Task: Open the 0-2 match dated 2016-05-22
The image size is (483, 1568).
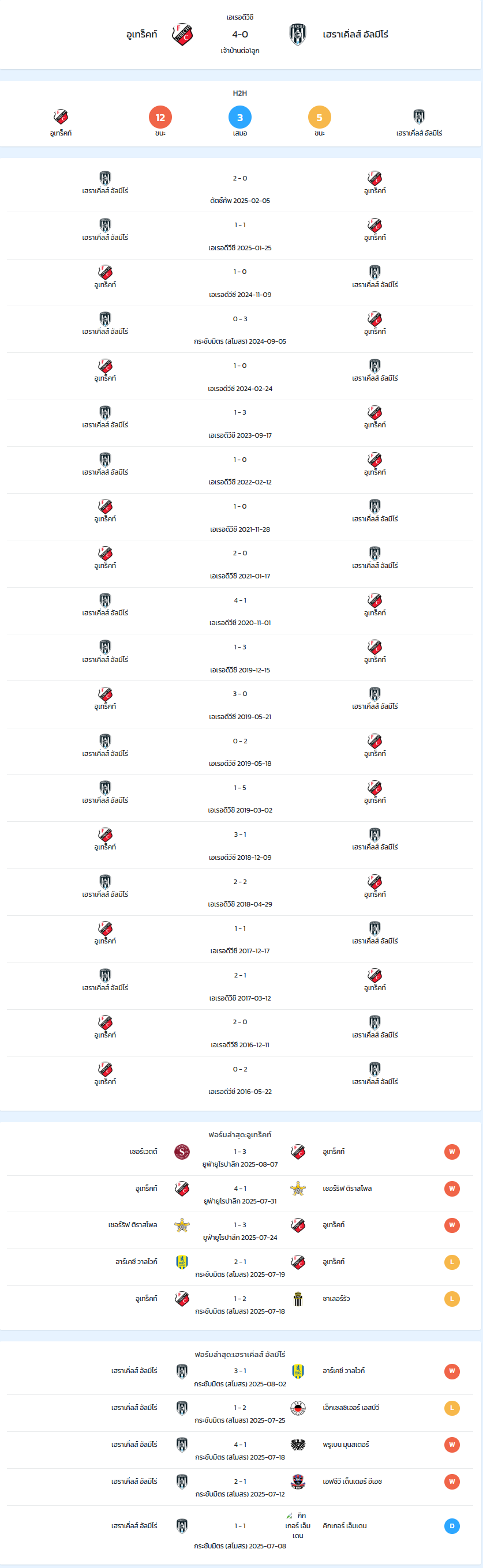Action: tap(240, 1080)
